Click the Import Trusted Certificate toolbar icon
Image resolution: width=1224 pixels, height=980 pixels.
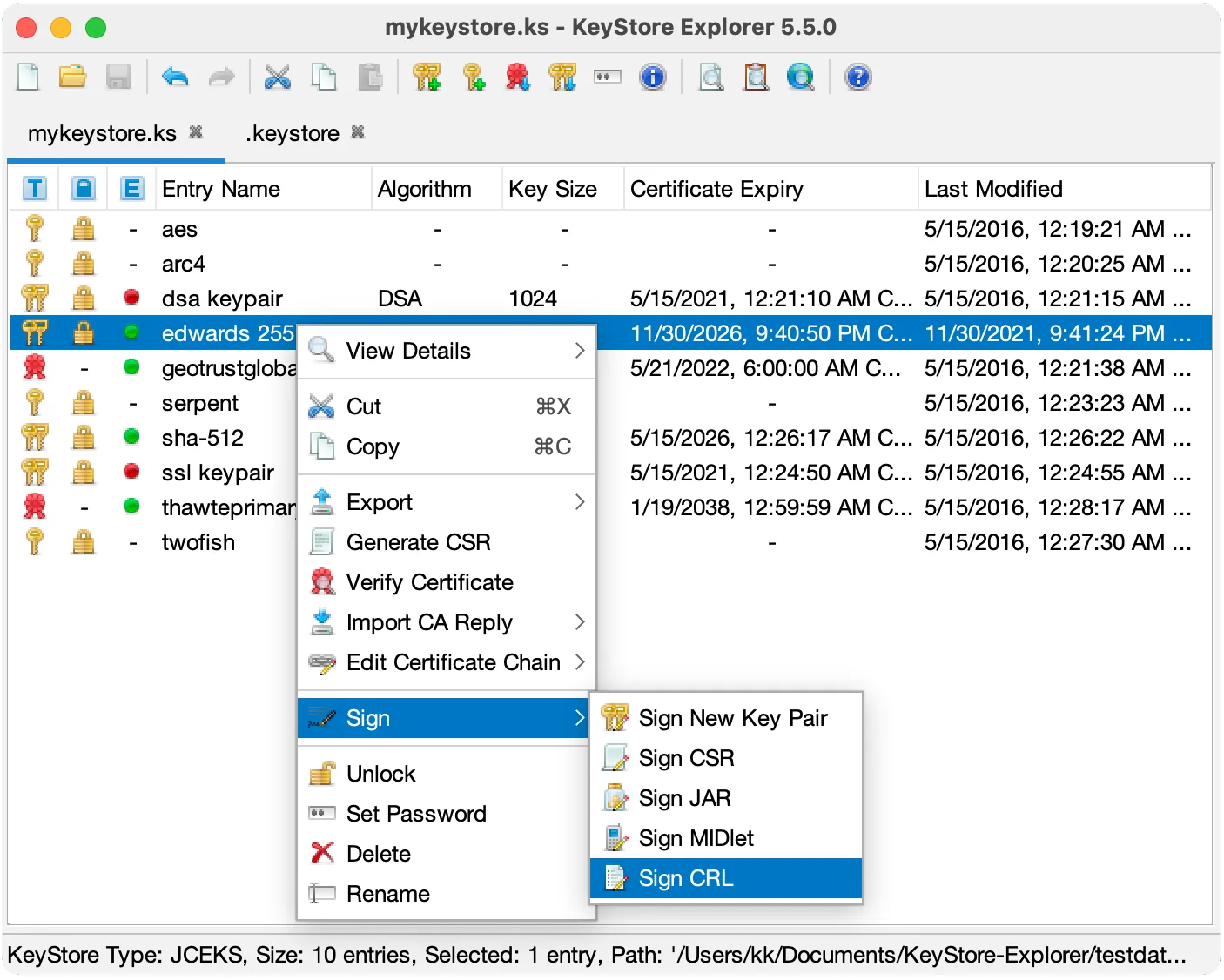[518, 77]
